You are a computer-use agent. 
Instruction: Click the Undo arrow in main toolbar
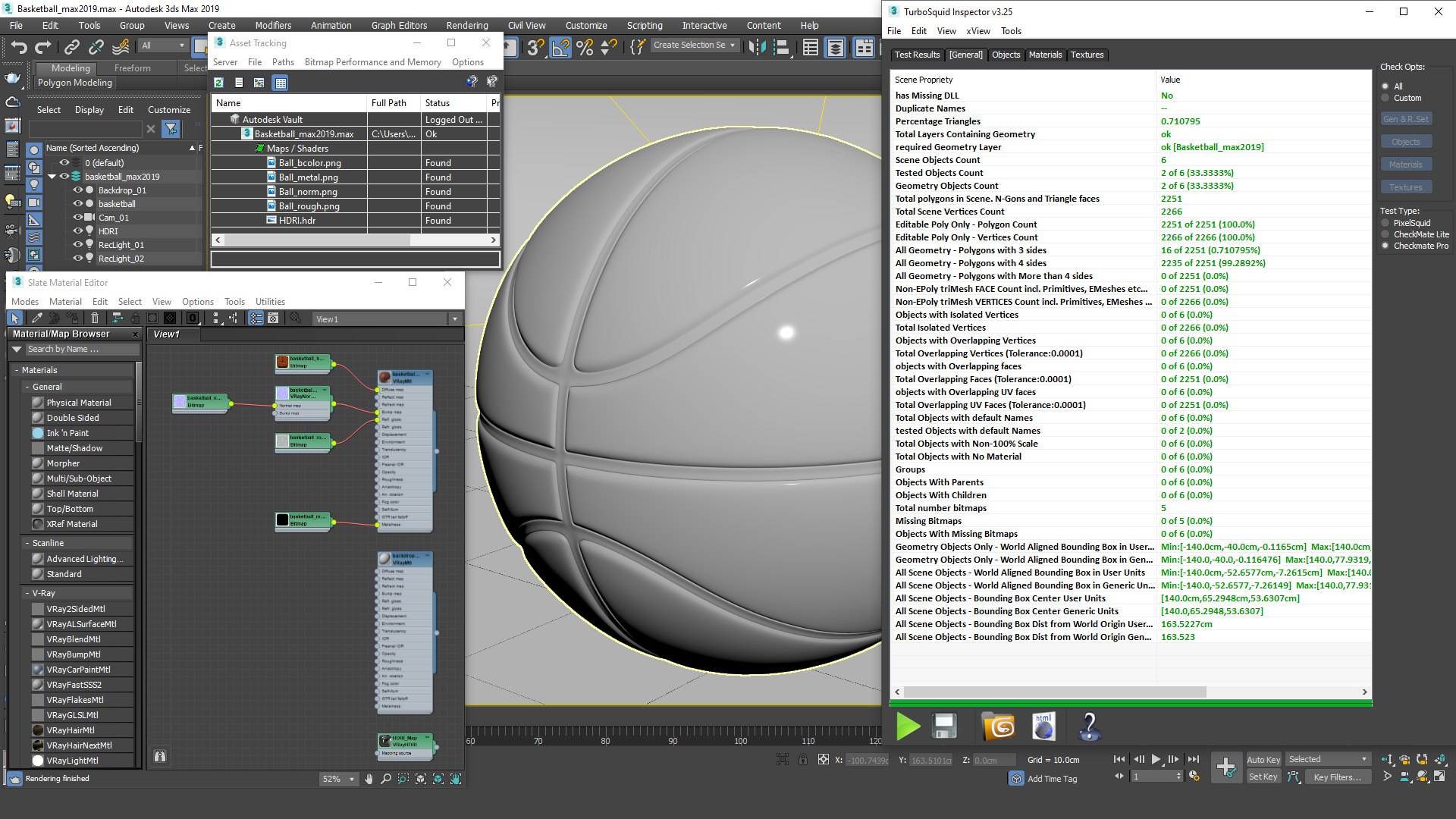coord(20,47)
